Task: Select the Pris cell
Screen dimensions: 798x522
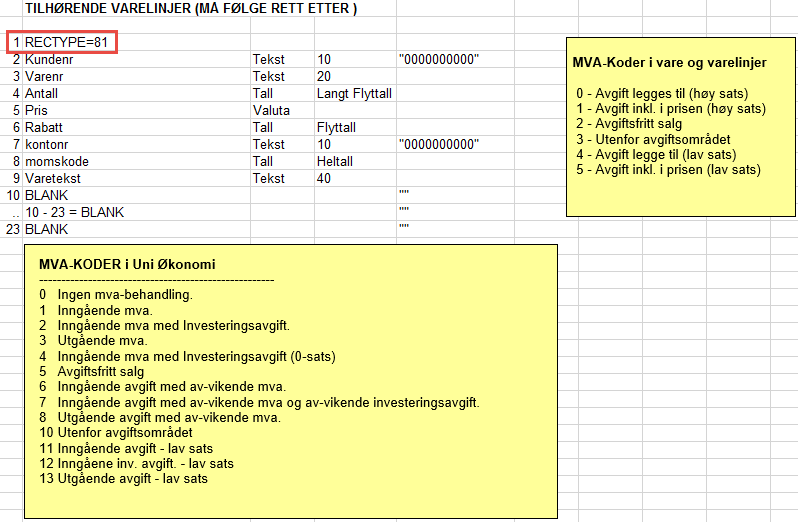Action: [x=37, y=111]
